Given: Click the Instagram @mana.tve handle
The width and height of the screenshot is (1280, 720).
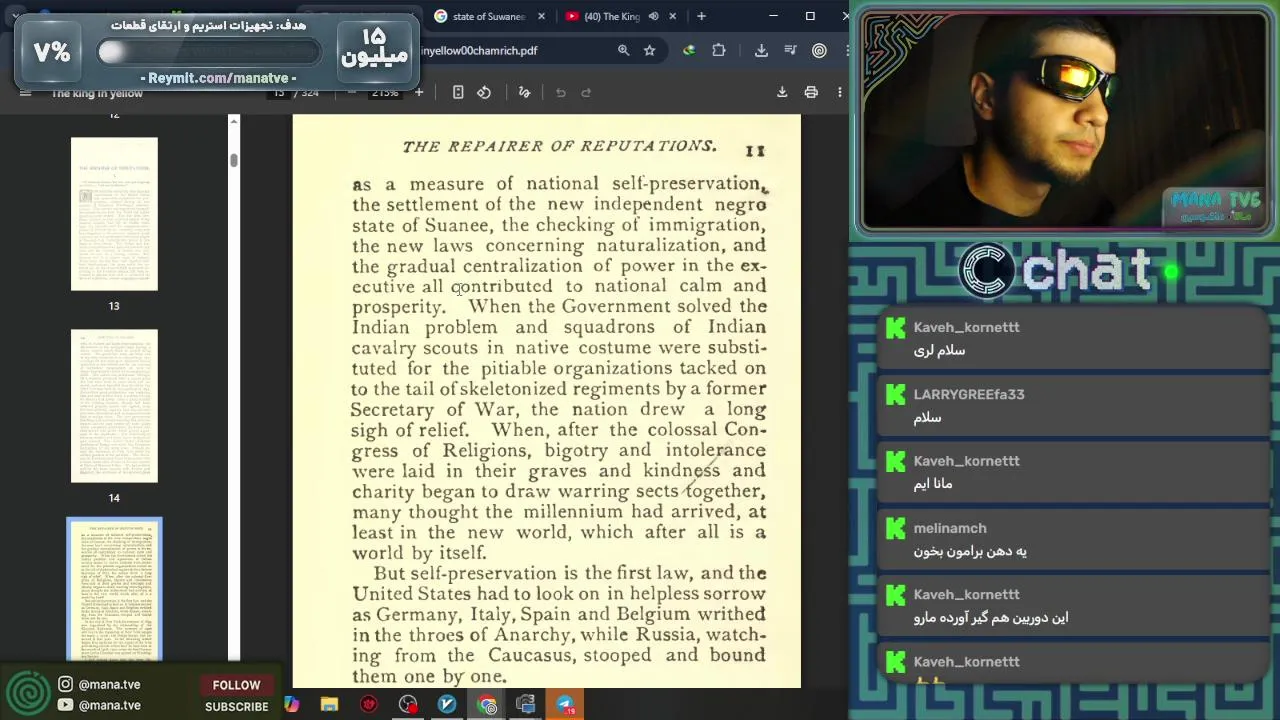Looking at the screenshot, I should (x=109, y=685).
